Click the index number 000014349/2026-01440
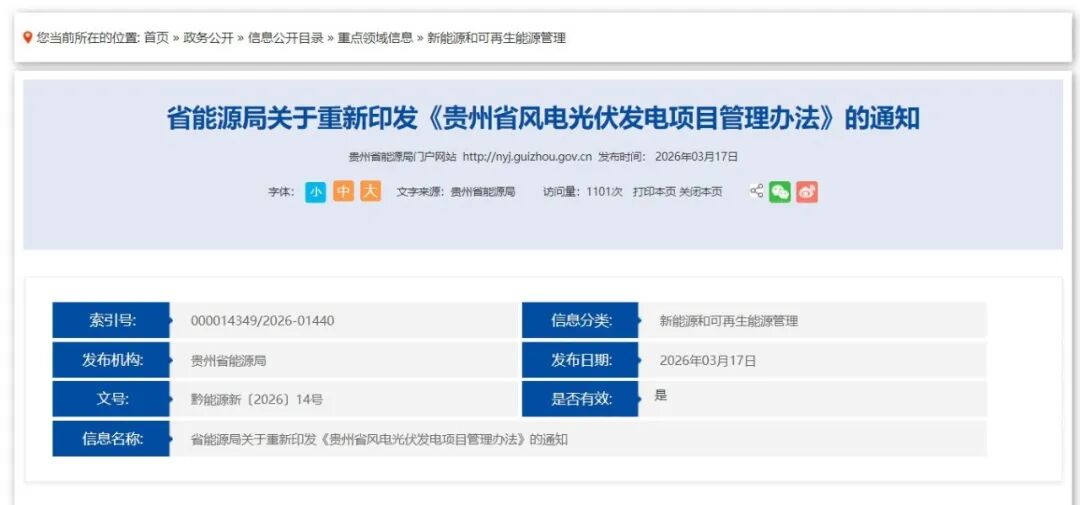1080x505 pixels. (262, 320)
